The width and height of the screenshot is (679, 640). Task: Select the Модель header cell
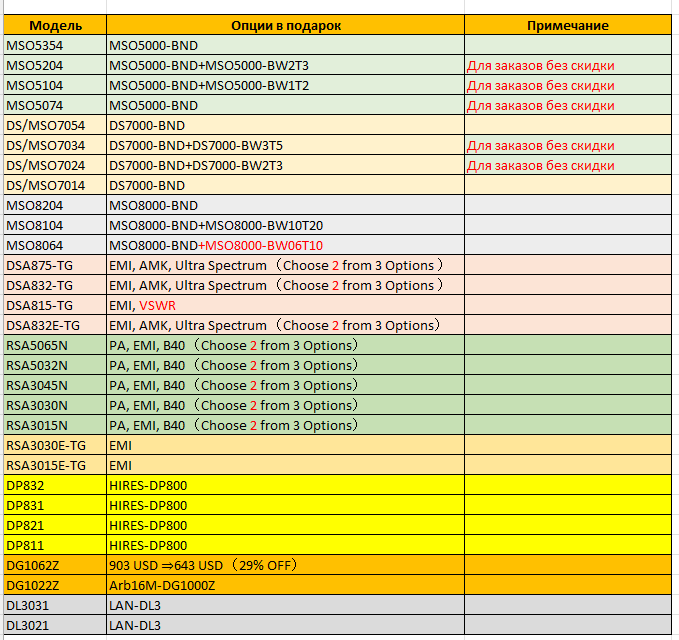[x=55, y=25]
